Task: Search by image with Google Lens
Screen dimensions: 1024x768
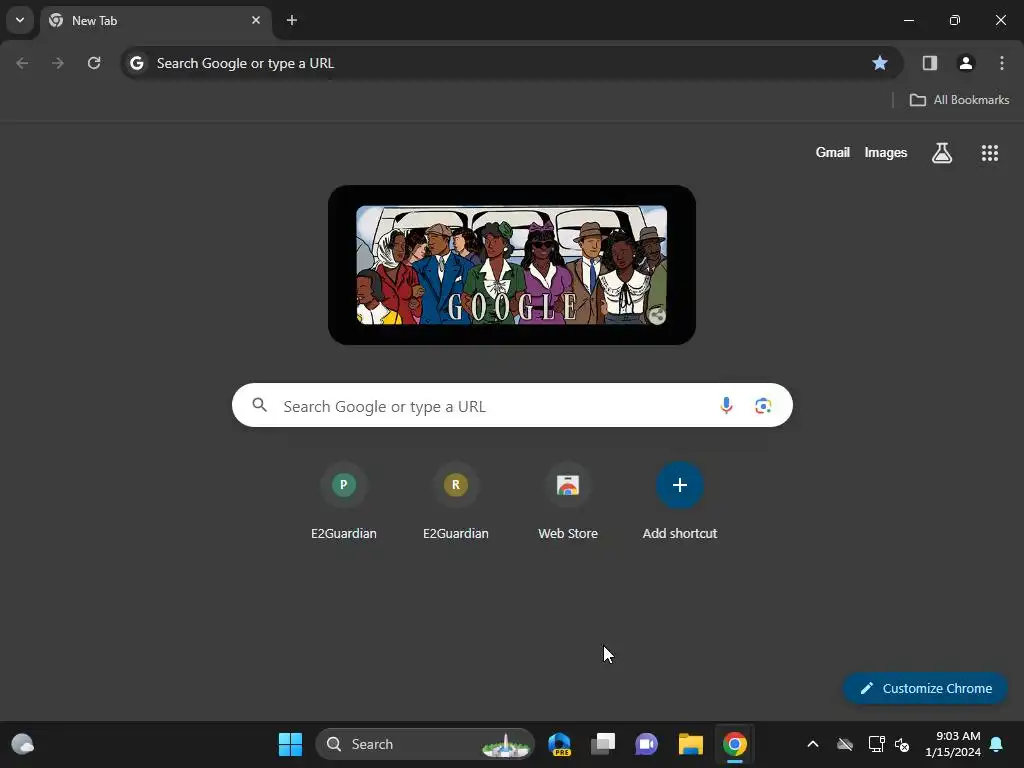Action: click(x=763, y=406)
